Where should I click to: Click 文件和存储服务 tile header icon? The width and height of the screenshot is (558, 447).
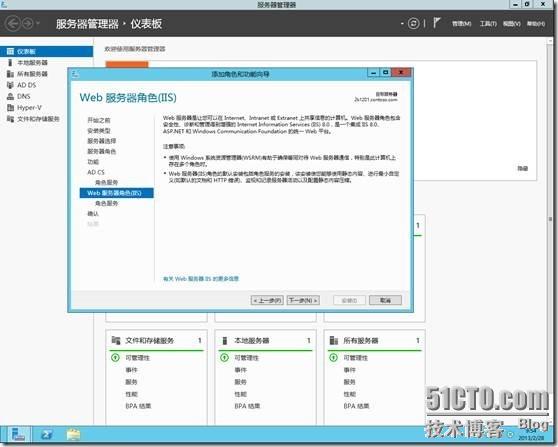click(x=116, y=340)
